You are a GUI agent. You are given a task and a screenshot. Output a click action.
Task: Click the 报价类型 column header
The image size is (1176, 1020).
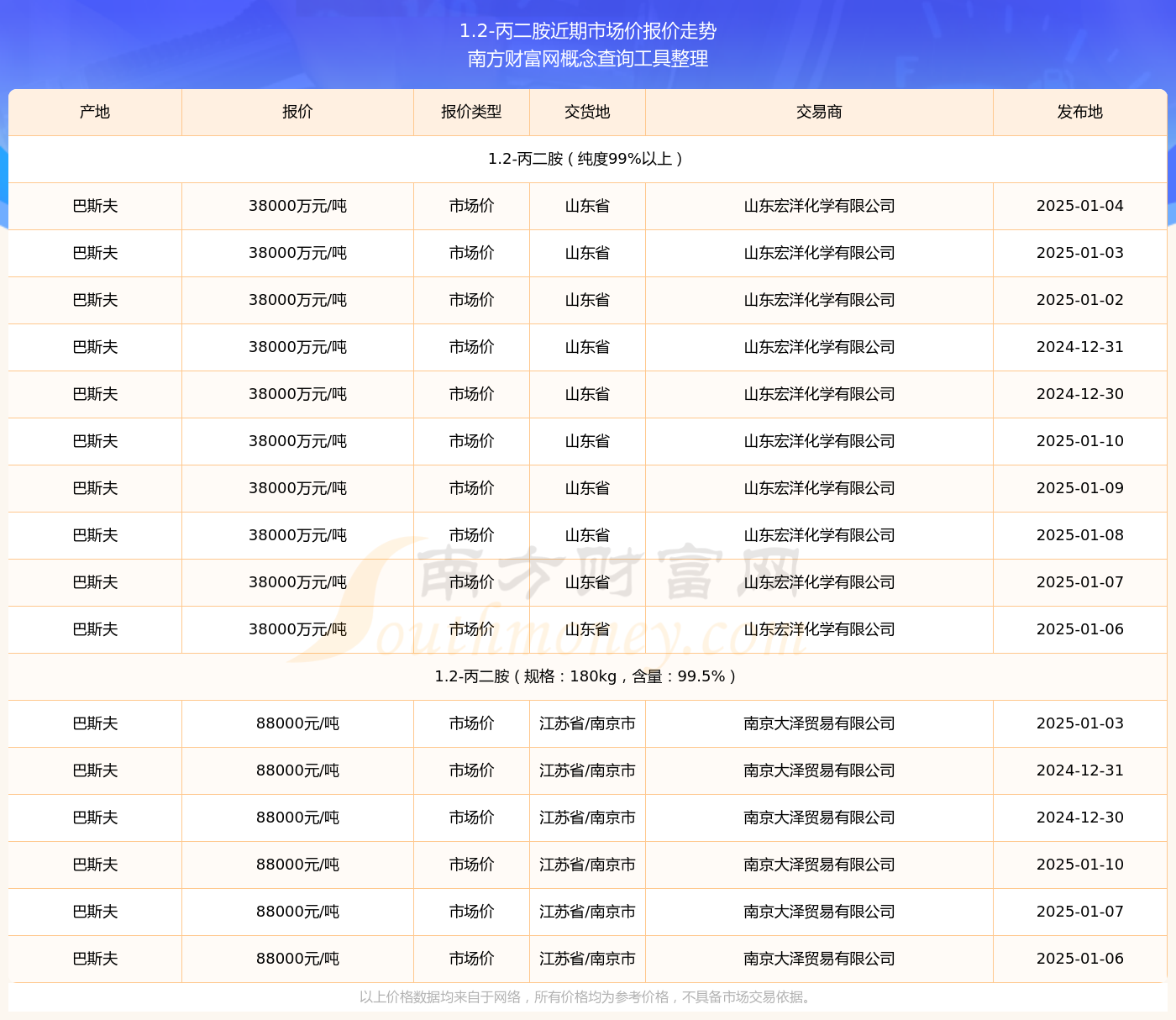pyautogui.click(x=471, y=112)
